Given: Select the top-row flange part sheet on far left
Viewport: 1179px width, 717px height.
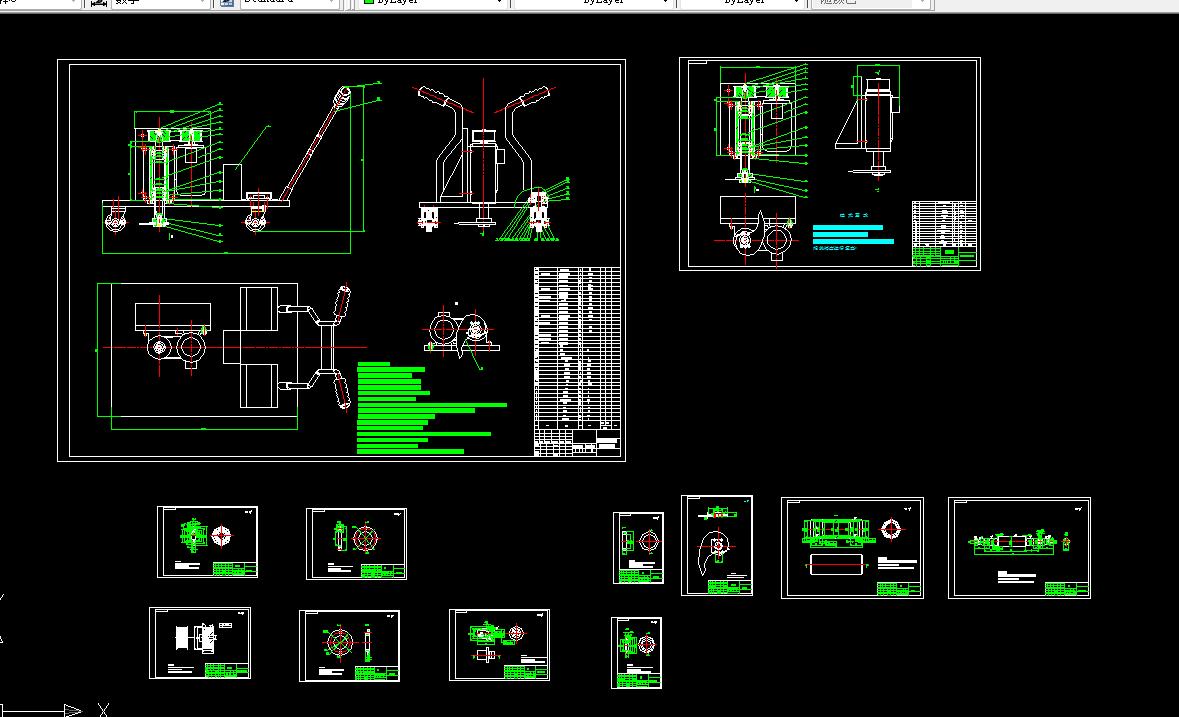Looking at the screenshot, I should pos(208,542).
